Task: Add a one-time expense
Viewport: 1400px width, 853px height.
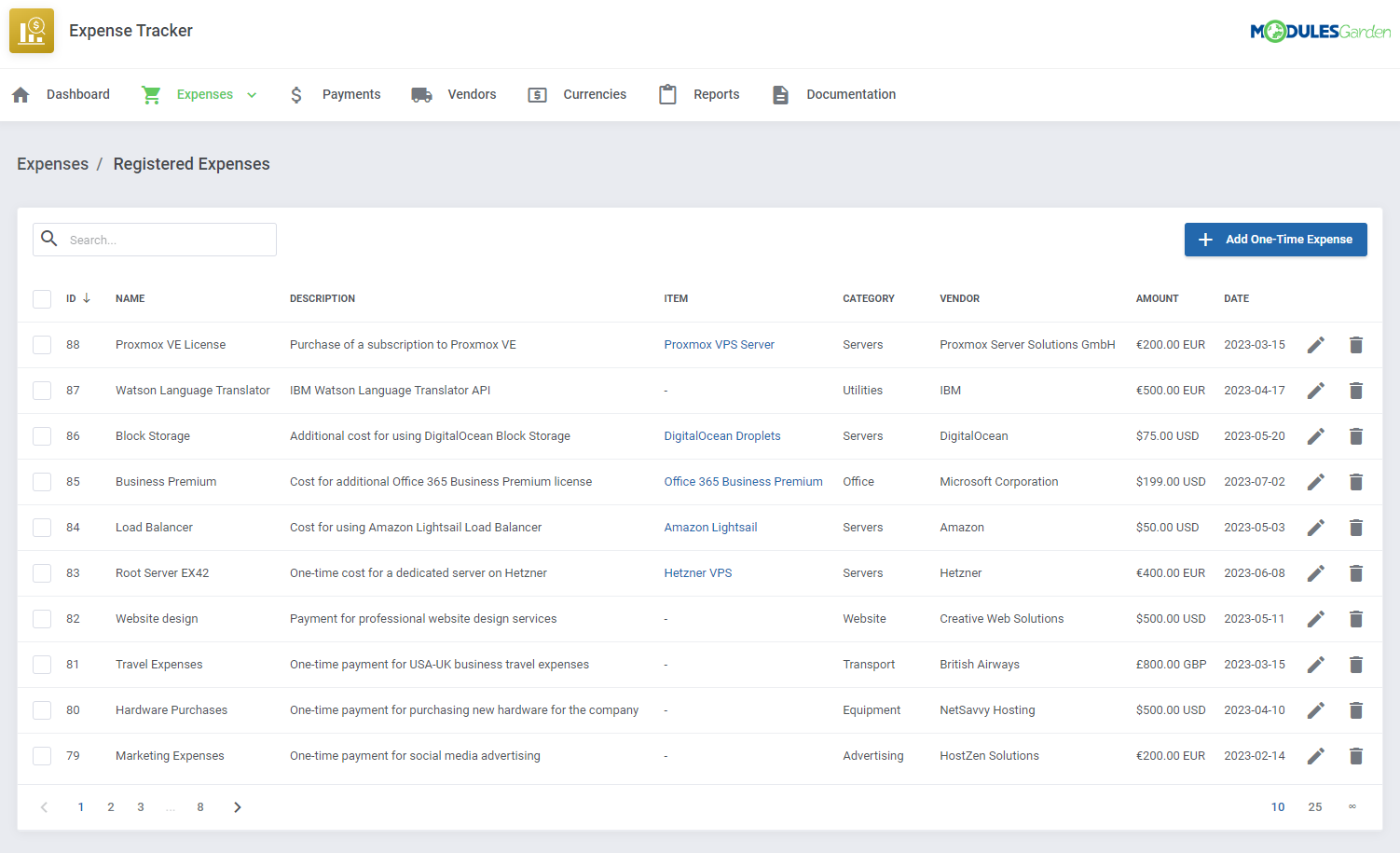Action: (x=1275, y=240)
